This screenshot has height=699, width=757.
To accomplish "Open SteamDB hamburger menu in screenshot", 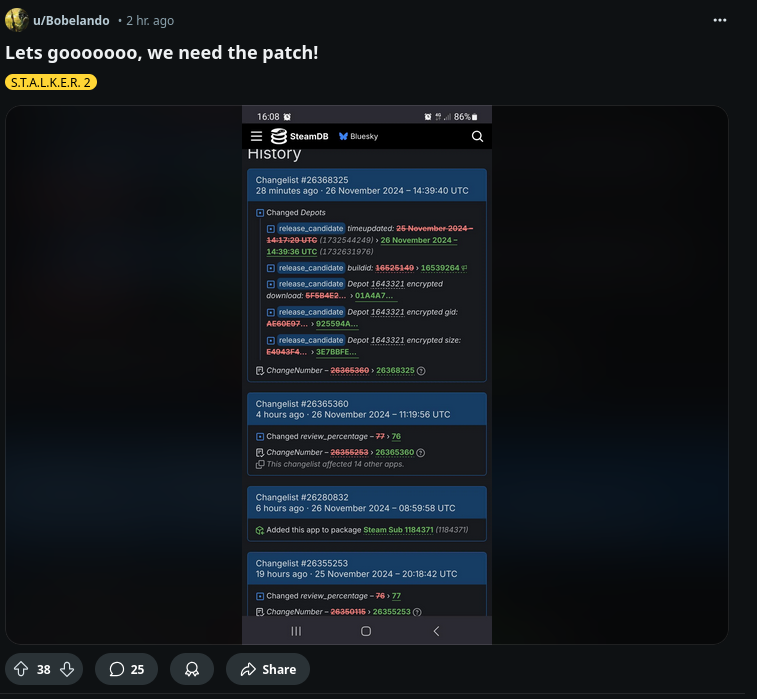I will 256,136.
